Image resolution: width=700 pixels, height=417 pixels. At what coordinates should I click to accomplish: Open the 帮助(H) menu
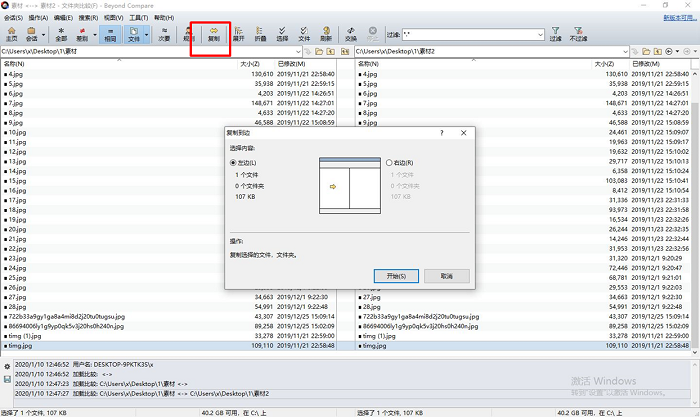(164, 18)
